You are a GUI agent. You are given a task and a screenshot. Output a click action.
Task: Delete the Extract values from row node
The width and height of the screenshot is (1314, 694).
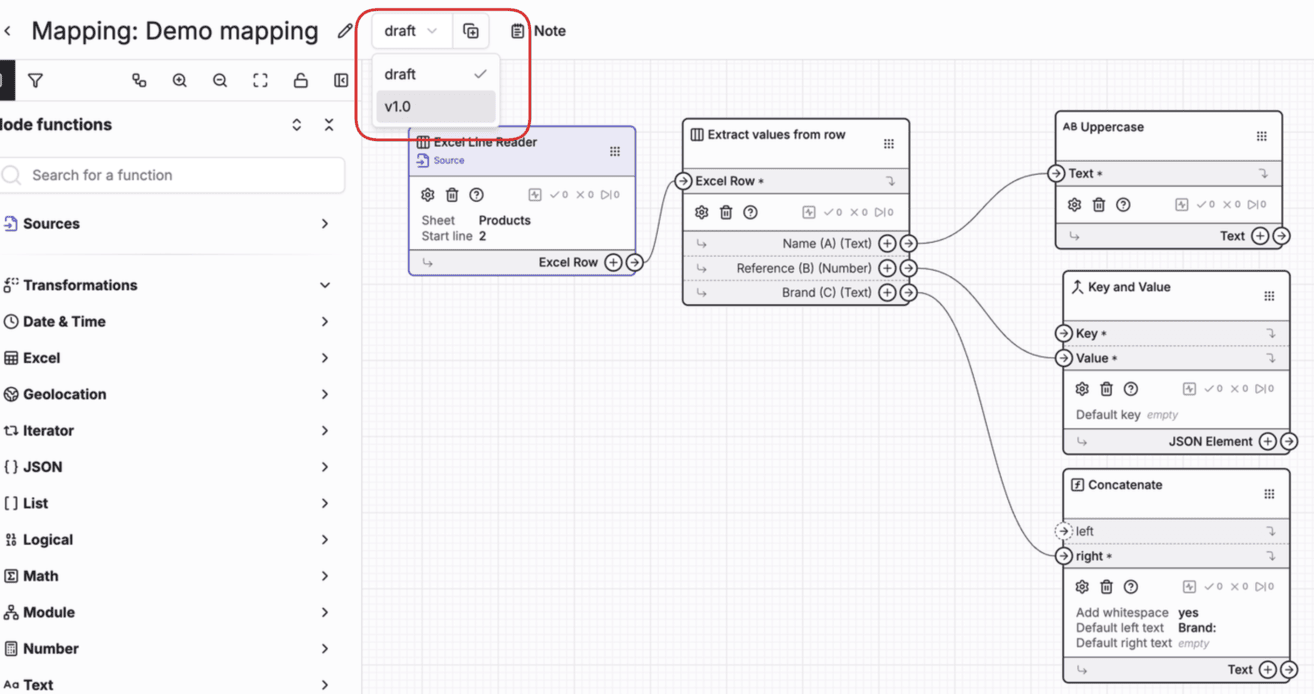tap(726, 212)
